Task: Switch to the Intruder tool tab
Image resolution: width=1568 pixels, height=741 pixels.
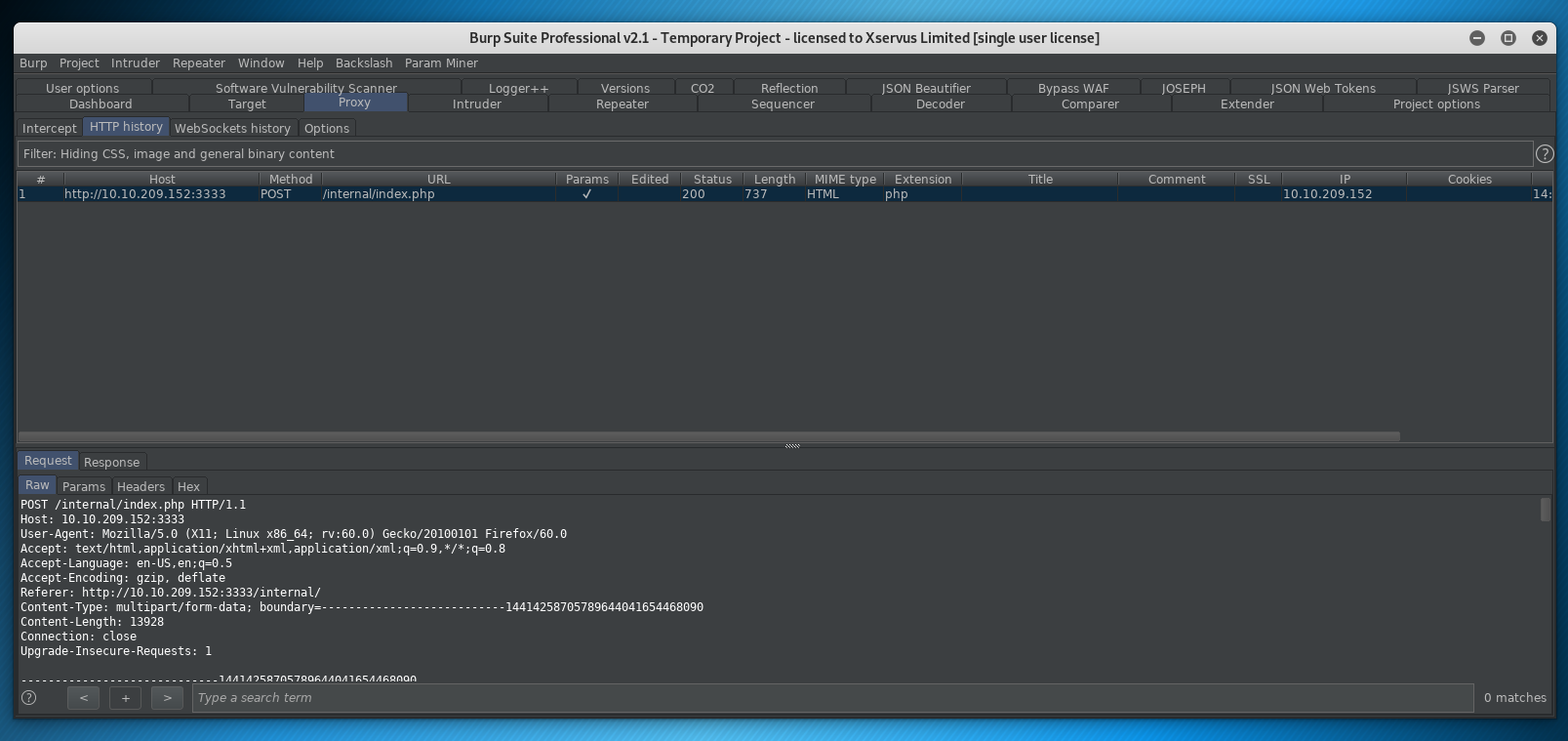Action: click(477, 103)
